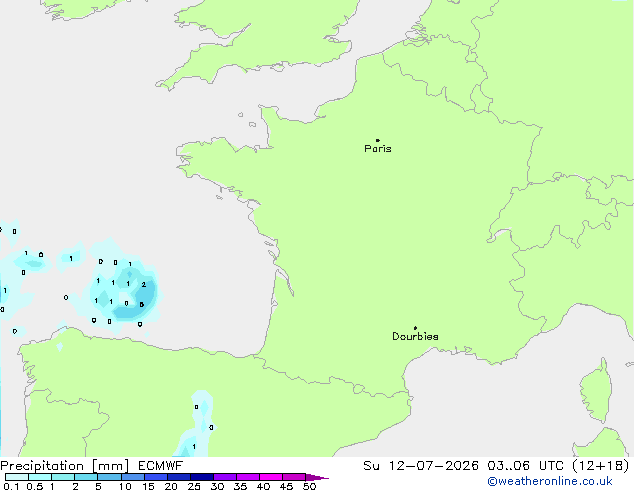Click the Dourbies city label

point(415,336)
